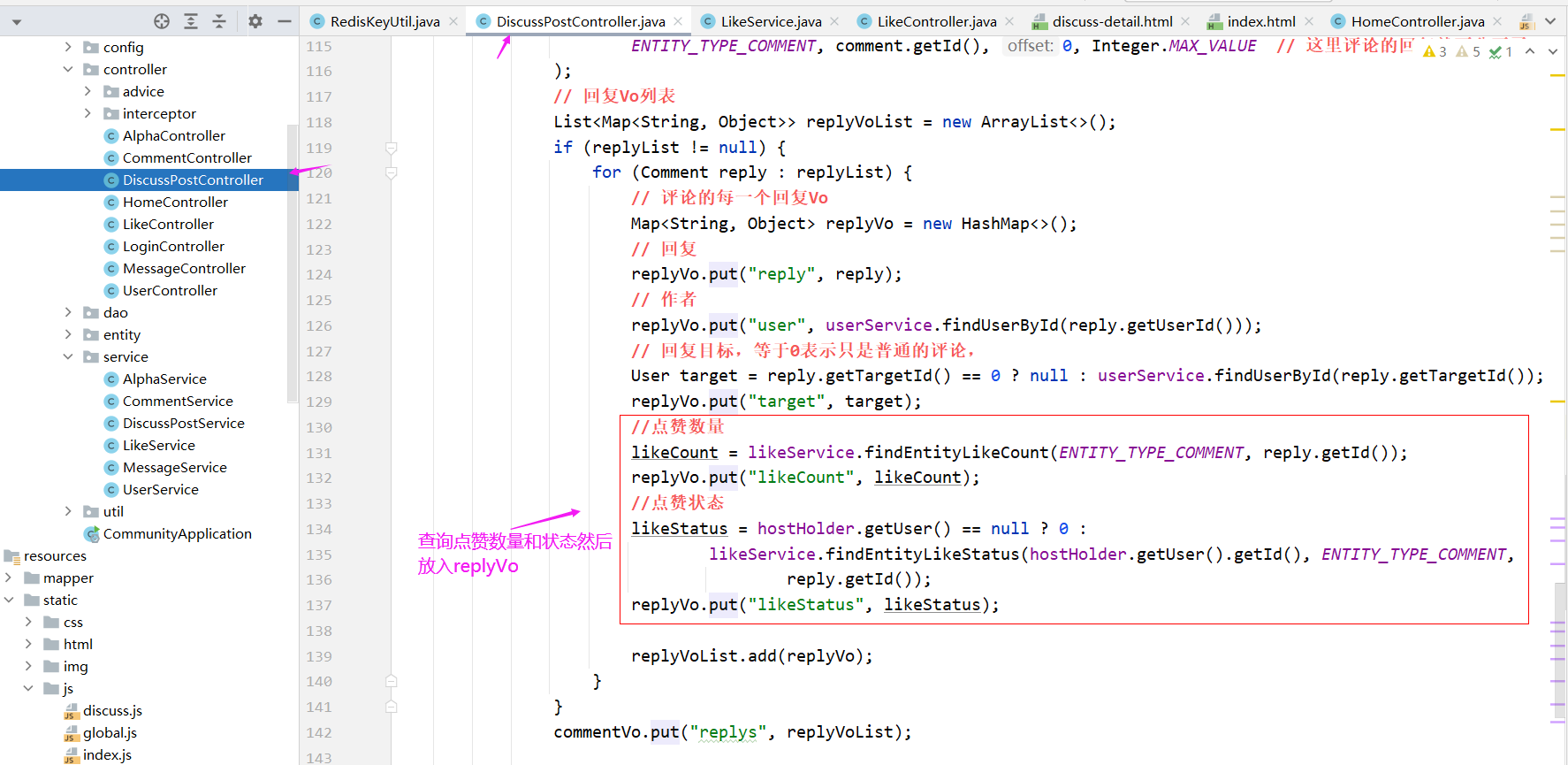1568x765 pixels.
Task: Close the discuss-detail.html tab
Action: [1185, 21]
